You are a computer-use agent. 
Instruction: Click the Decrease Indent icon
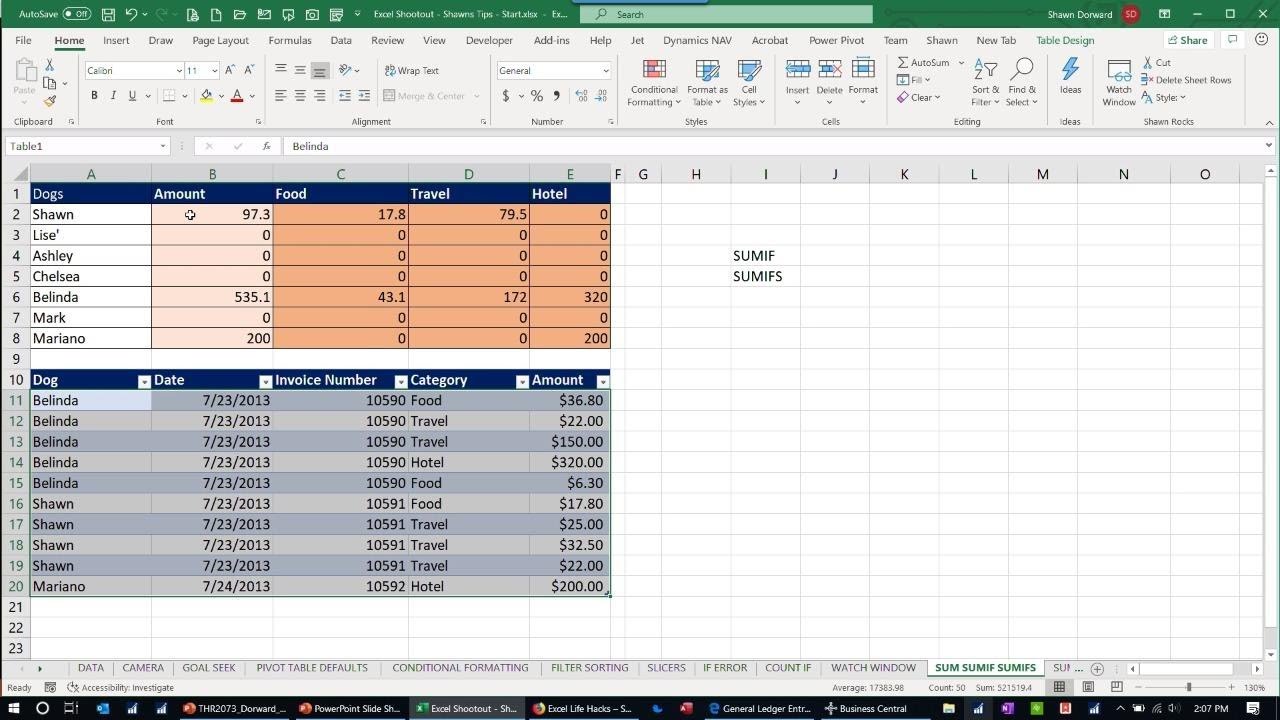(345, 96)
